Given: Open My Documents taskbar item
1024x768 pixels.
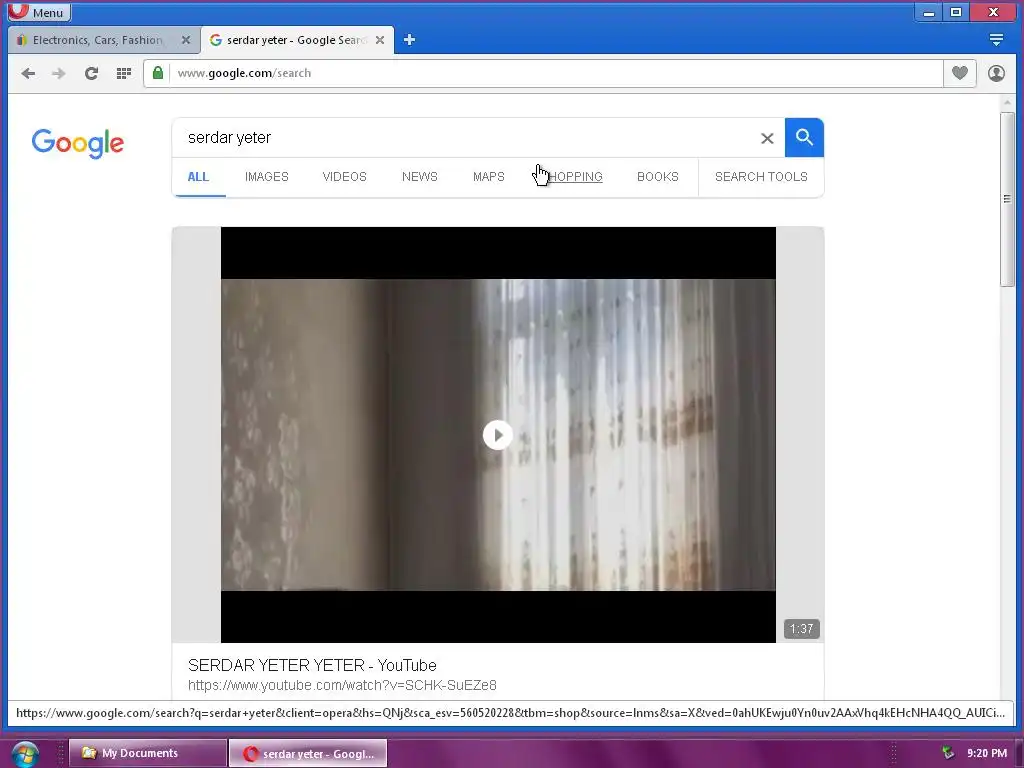Looking at the screenshot, I should point(148,753).
